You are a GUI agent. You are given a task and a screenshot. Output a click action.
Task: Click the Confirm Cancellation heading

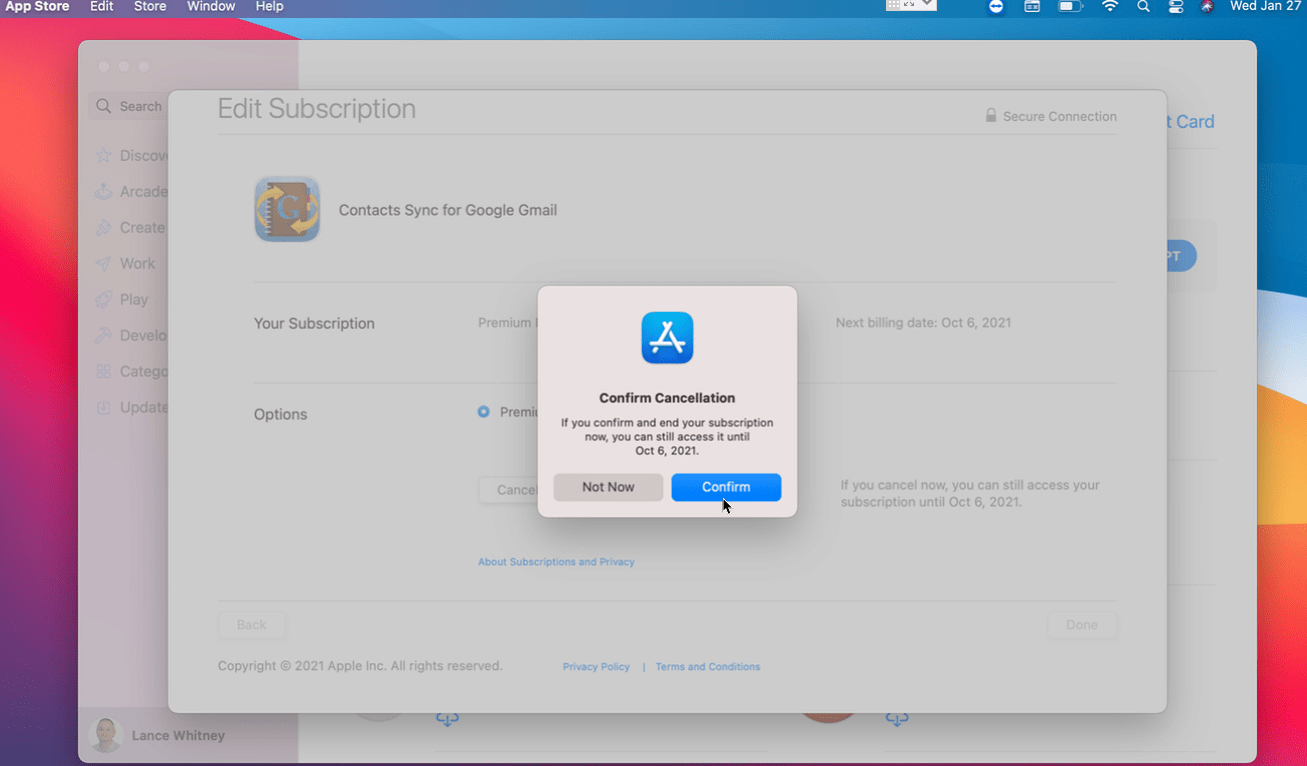[667, 398]
